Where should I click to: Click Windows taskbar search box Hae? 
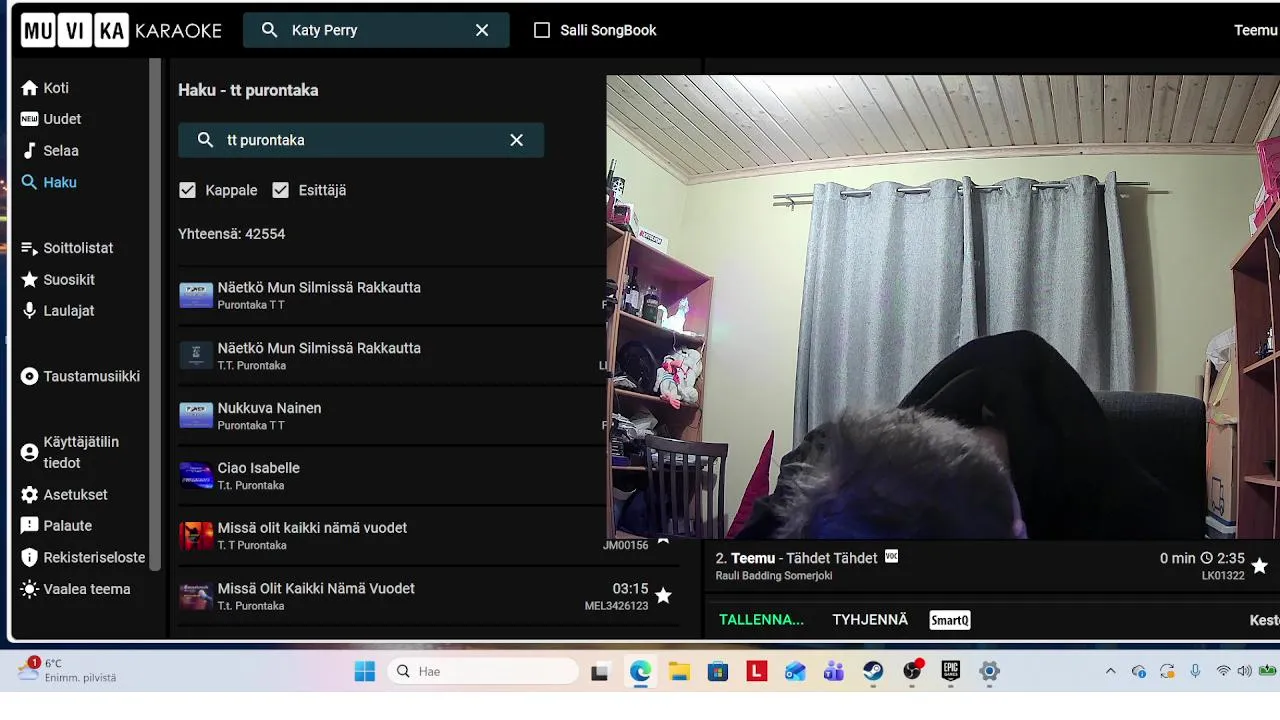(484, 671)
